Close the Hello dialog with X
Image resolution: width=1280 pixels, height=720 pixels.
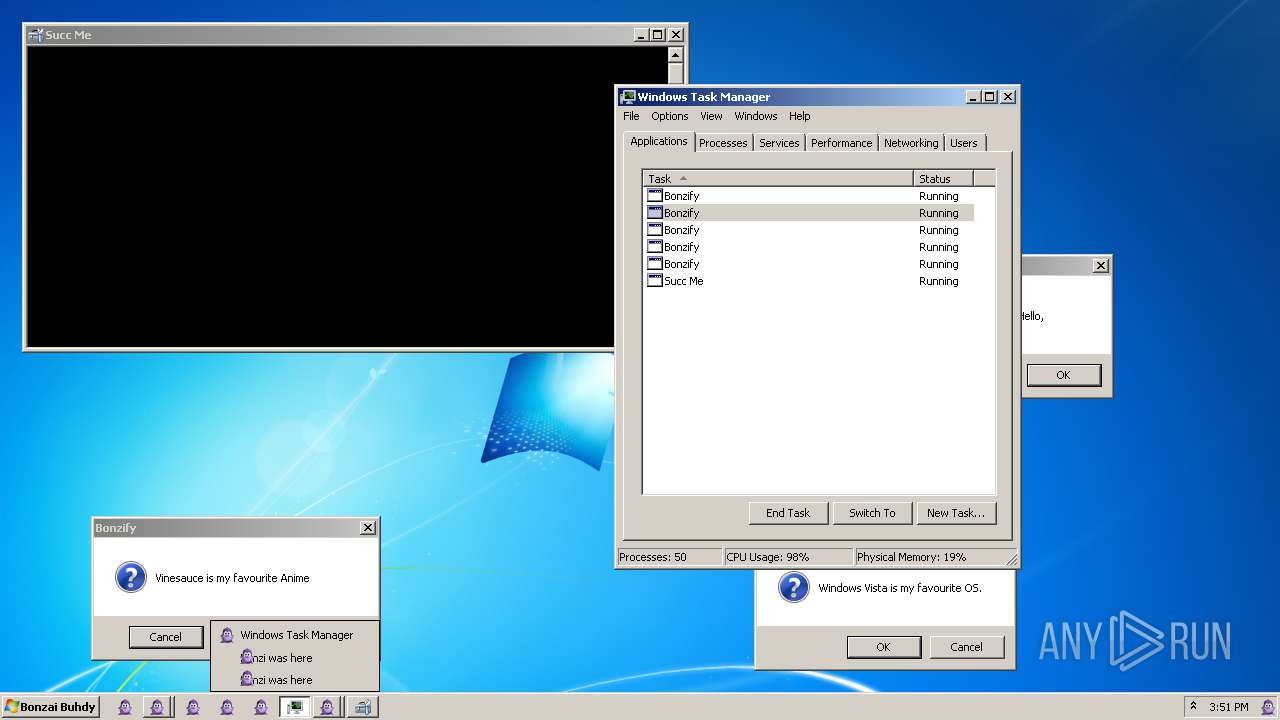1101,265
